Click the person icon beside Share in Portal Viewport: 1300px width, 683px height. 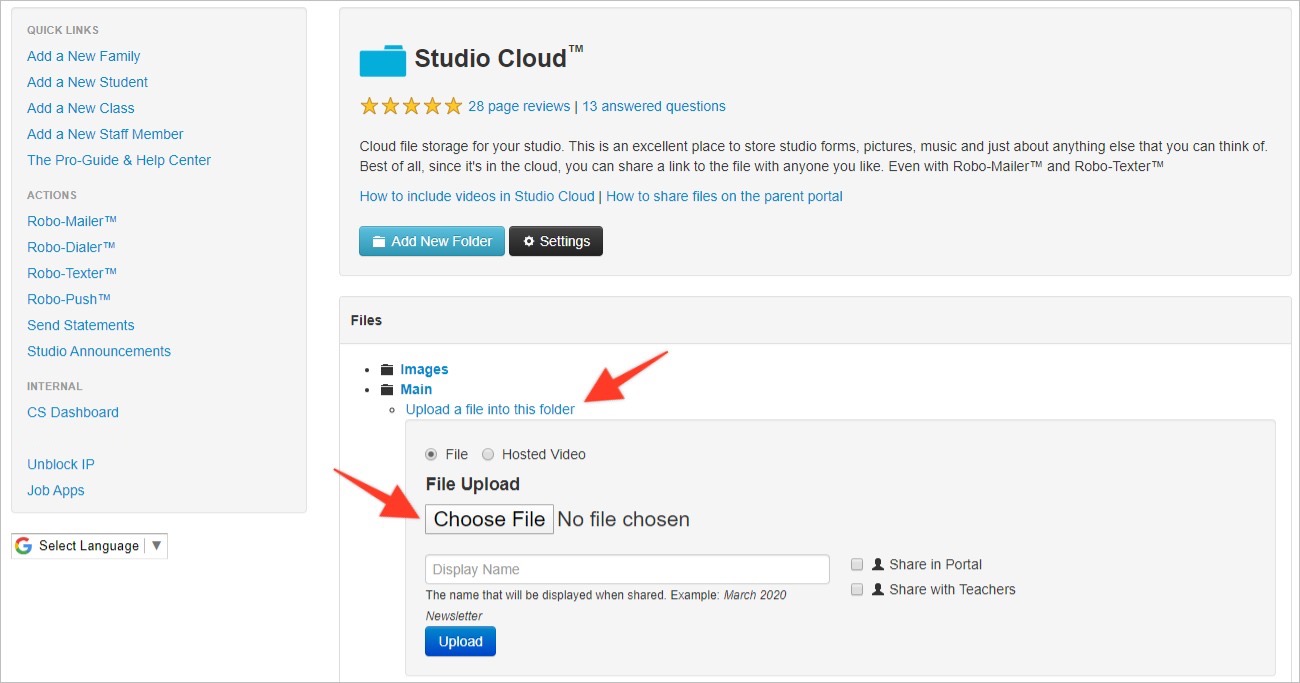(878, 565)
